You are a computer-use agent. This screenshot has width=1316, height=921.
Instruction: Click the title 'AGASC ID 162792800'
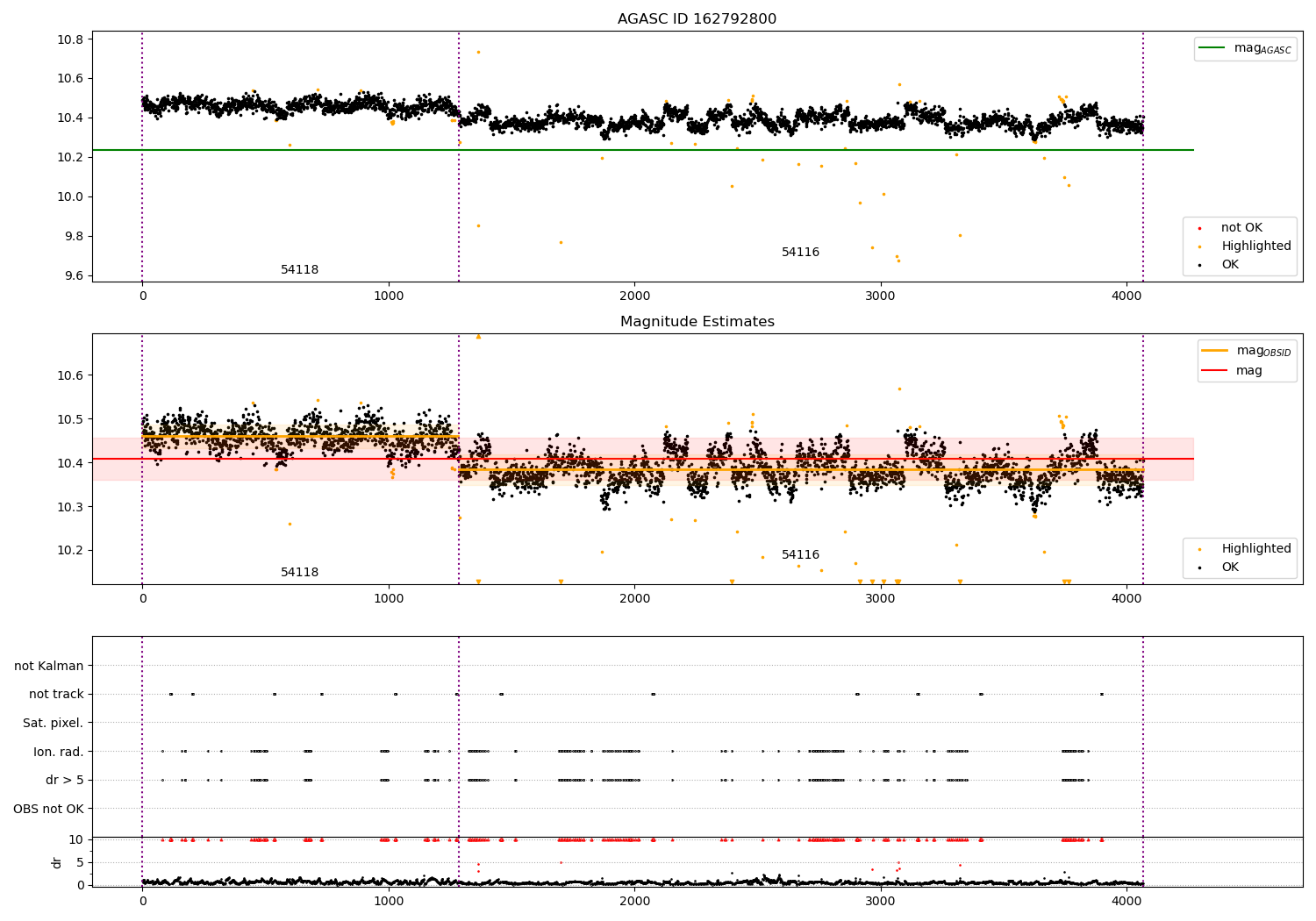[697, 19]
